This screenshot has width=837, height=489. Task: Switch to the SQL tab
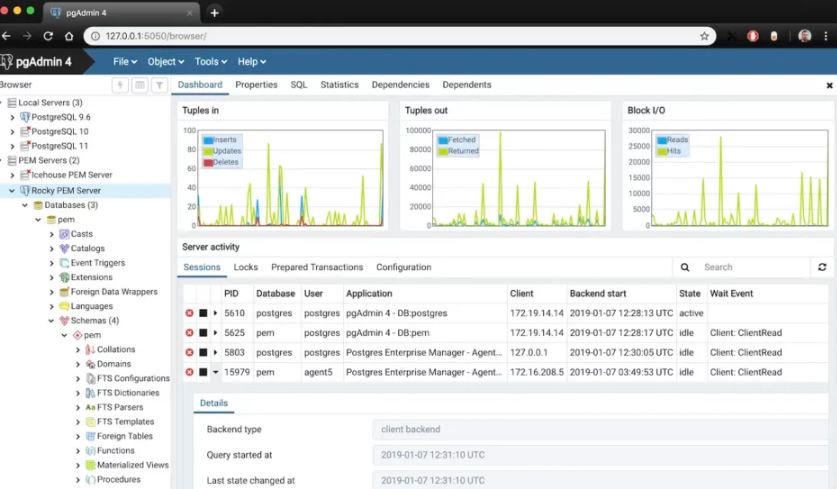click(x=298, y=85)
